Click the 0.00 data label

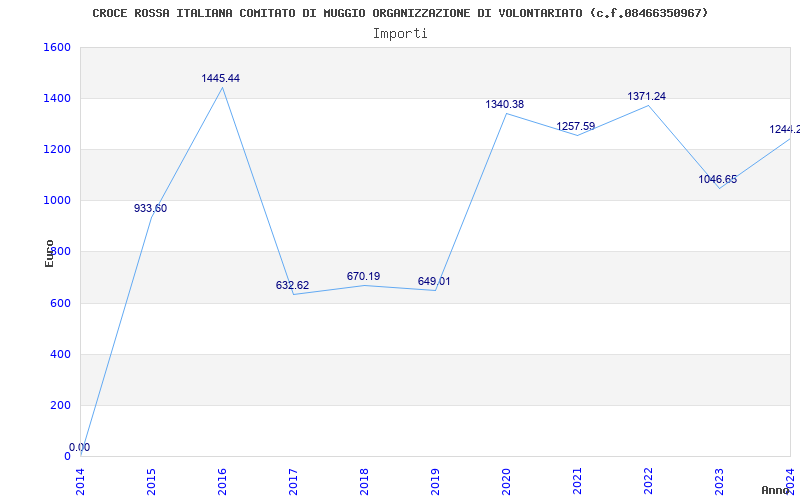point(80,447)
